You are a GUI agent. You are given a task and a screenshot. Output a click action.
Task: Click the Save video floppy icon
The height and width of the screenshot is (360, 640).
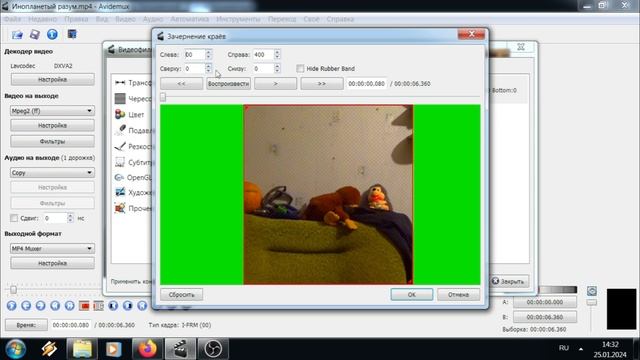[x=35, y=35]
